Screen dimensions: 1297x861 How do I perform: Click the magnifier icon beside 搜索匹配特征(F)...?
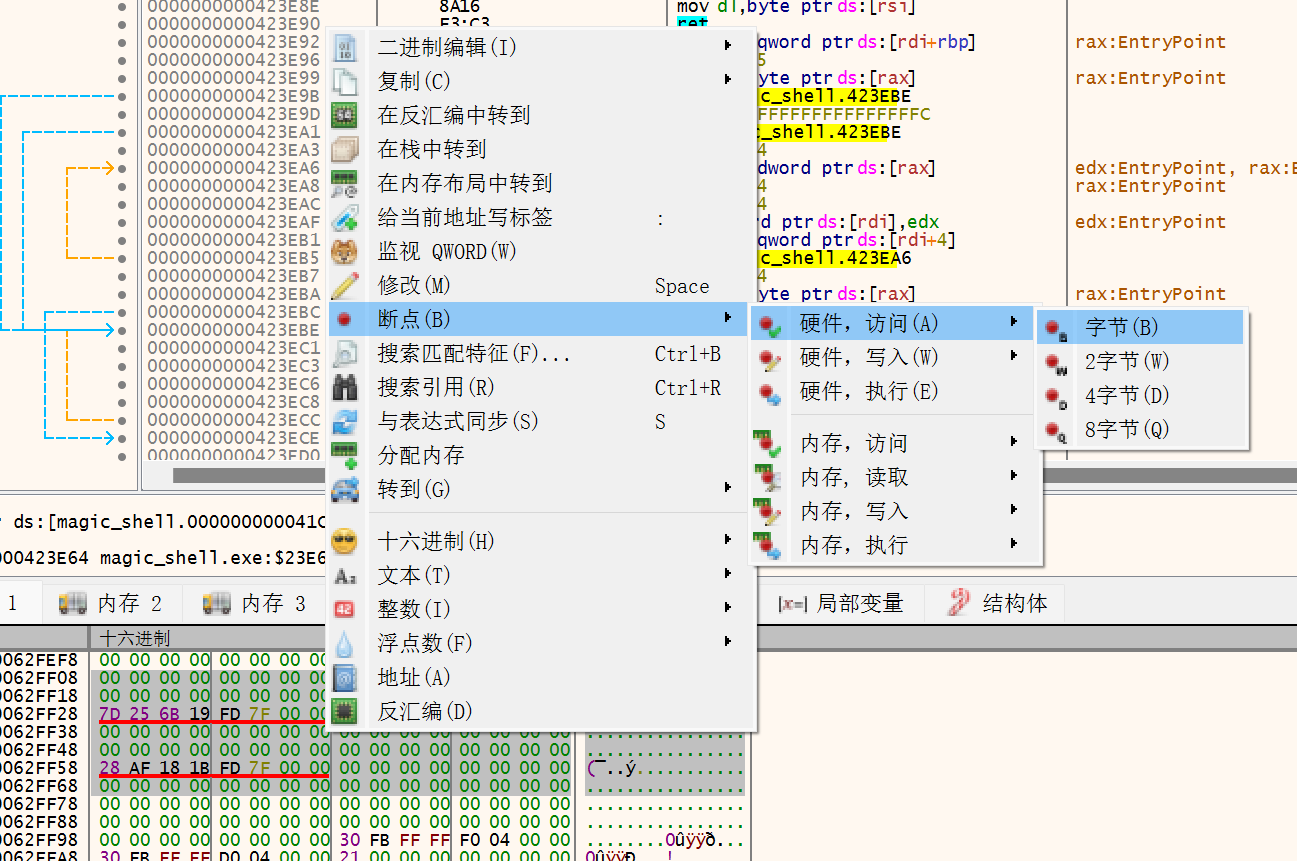[x=345, y=353]
